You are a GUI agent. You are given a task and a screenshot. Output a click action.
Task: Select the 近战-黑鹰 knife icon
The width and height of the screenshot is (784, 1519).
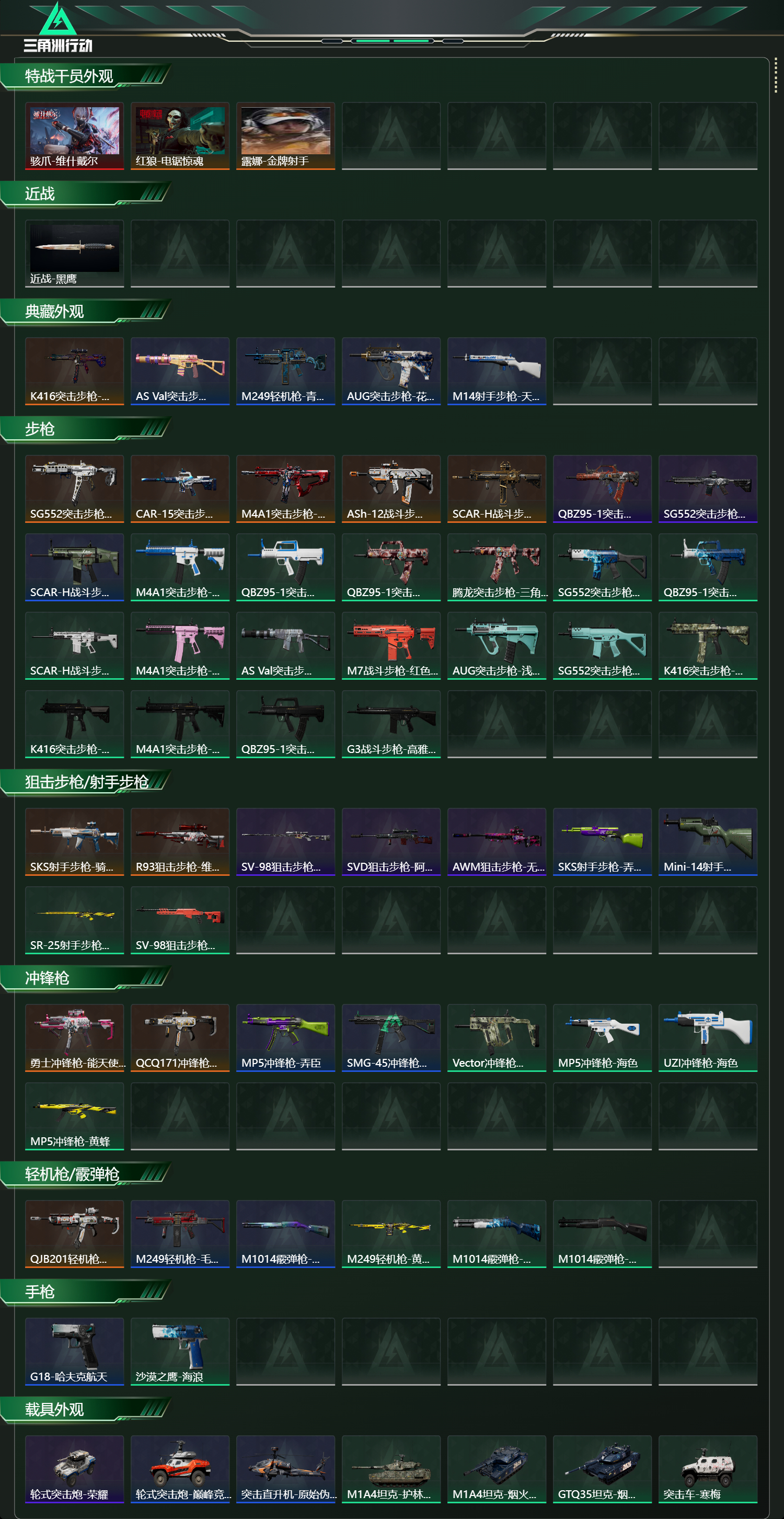pos(74,254)
